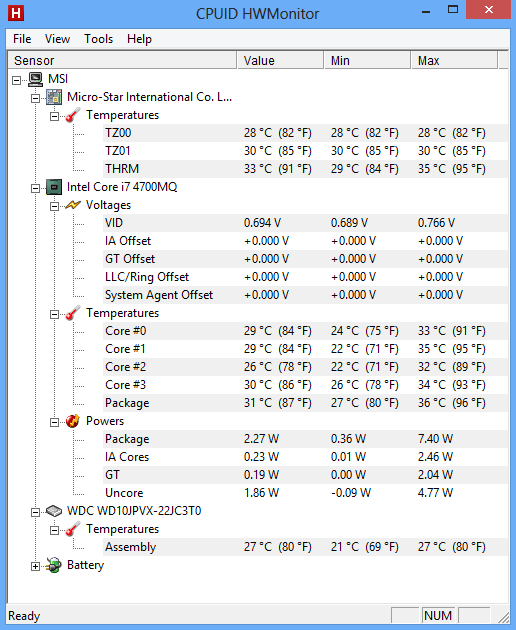Click the MSI computer icon

click(35, 79)
